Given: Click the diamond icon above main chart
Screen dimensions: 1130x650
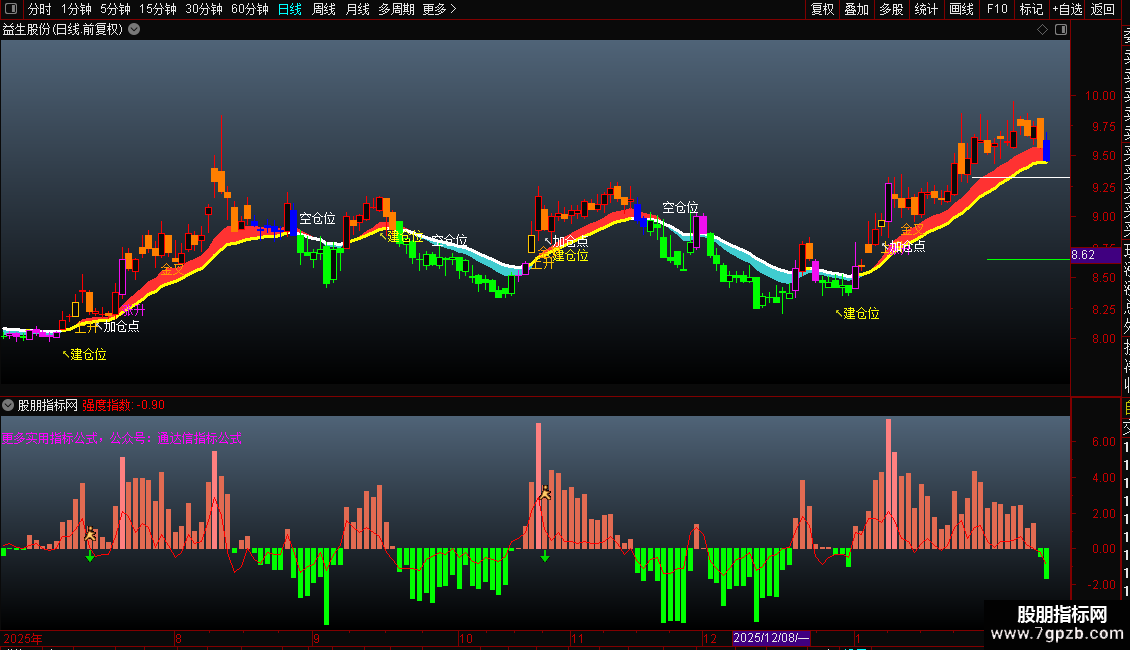Looking at the screenshot, I should 1042,30.
